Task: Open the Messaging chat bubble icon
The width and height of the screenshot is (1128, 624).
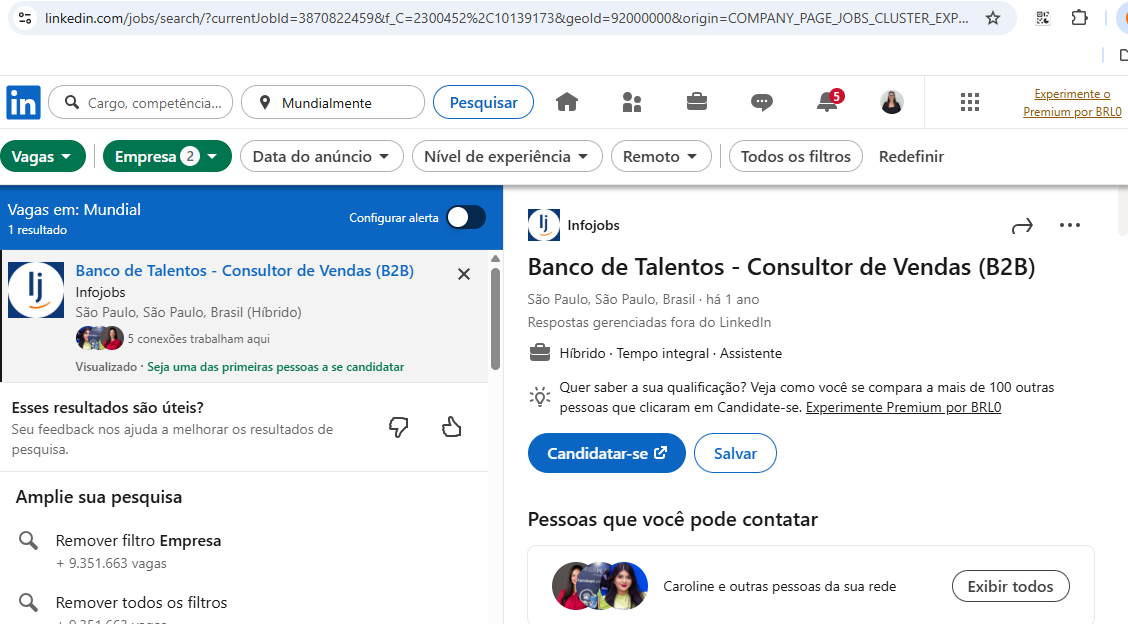Action: coord(762,102)
